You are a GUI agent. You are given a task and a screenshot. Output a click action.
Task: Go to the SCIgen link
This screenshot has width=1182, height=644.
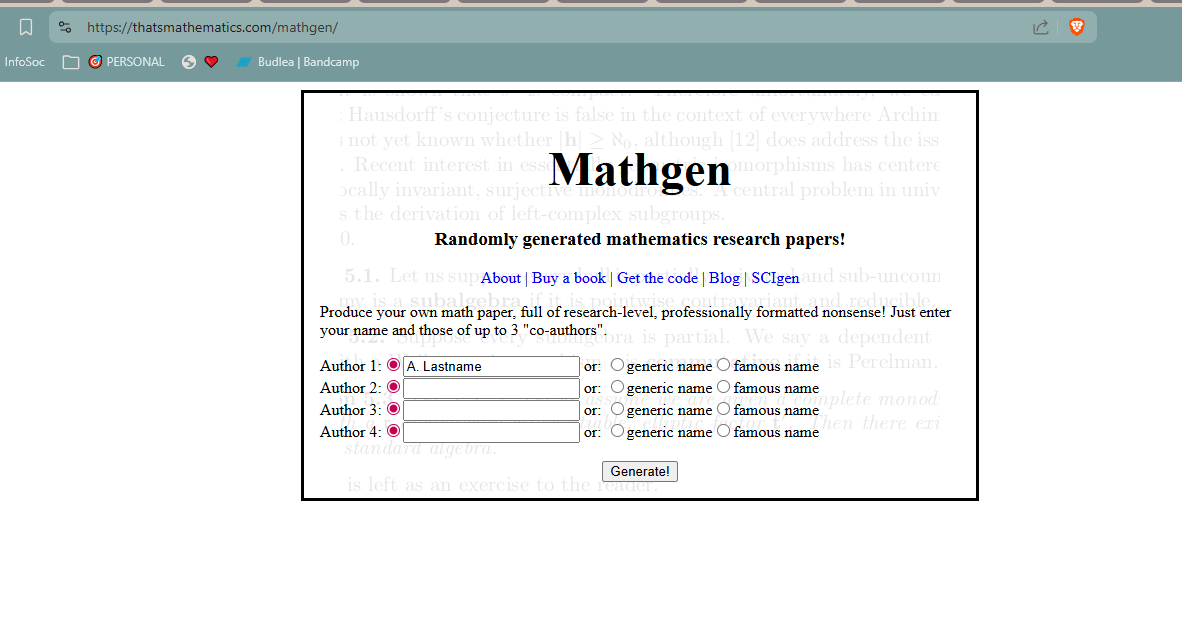pos(775,278)
